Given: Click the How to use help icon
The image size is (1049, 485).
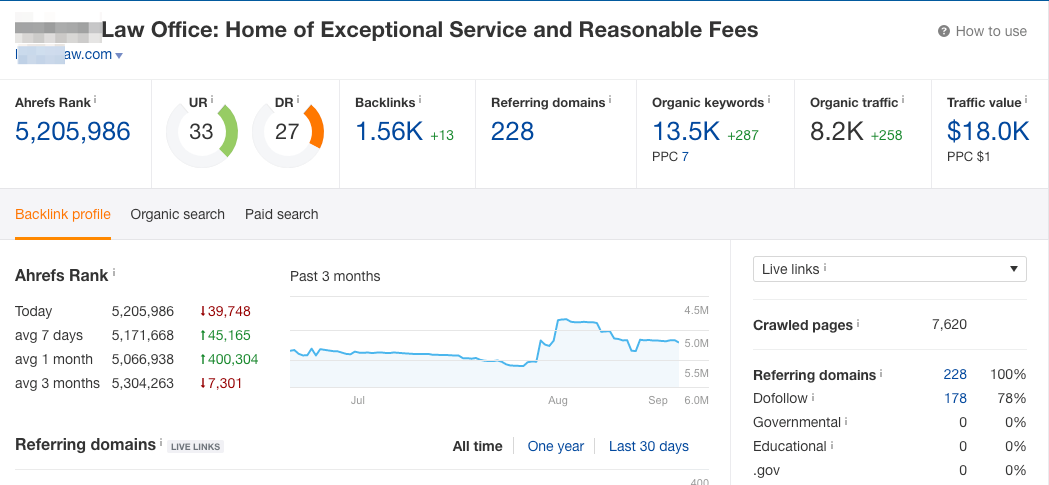Looking at the screenshot, I should (x=943, y=31).
